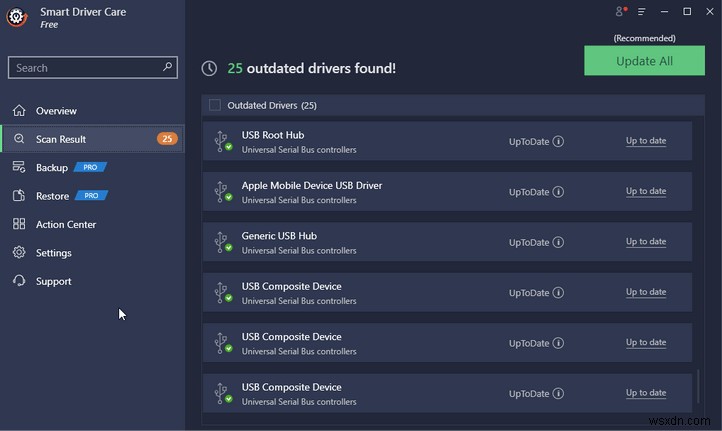Click the PRO badge next to Restore
This screenshot has height=431, width=722.
point(91,196)
